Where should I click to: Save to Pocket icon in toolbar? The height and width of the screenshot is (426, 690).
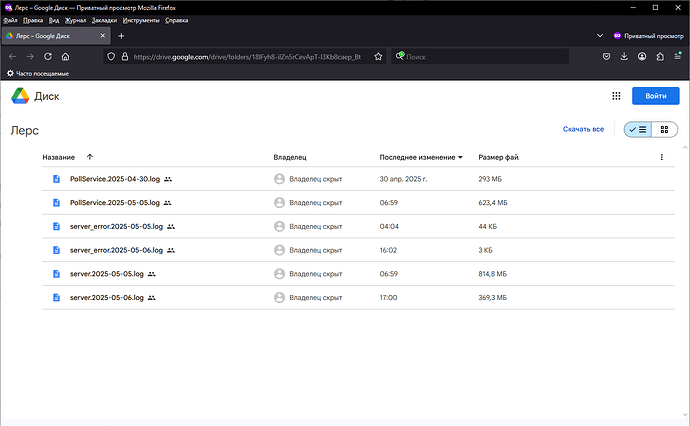606,56
